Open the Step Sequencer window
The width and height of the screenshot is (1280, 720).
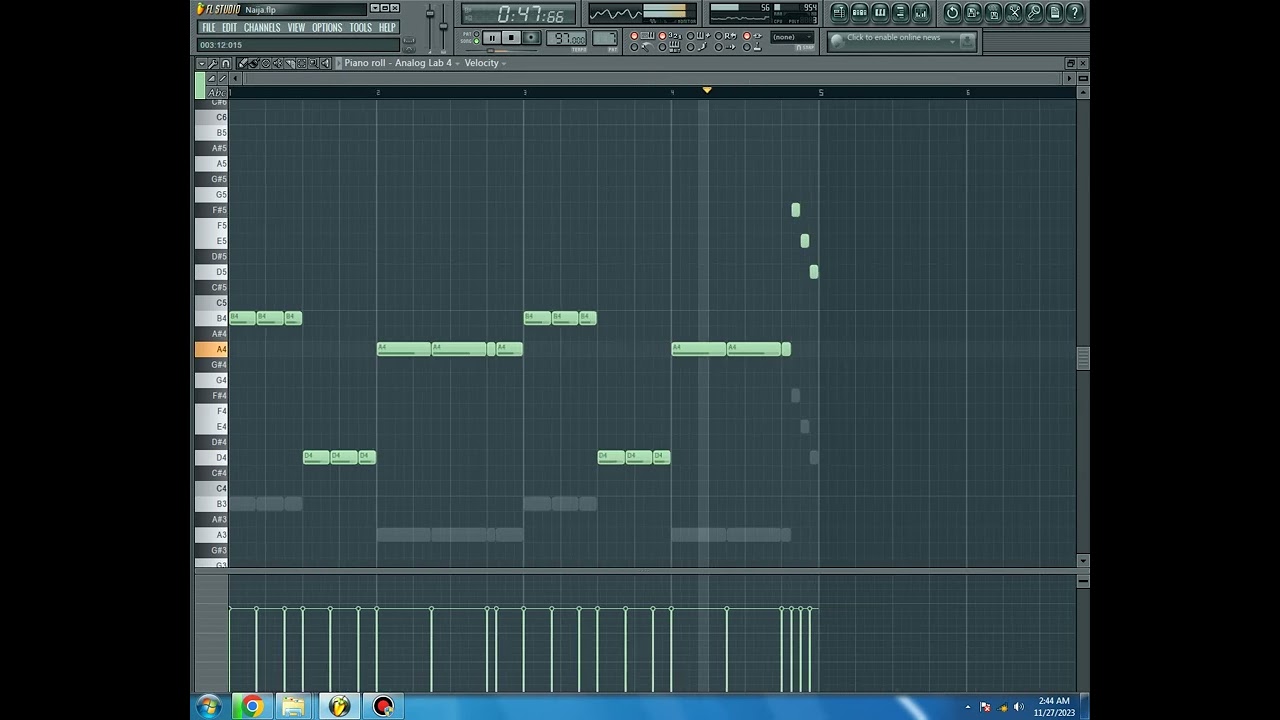860,13
